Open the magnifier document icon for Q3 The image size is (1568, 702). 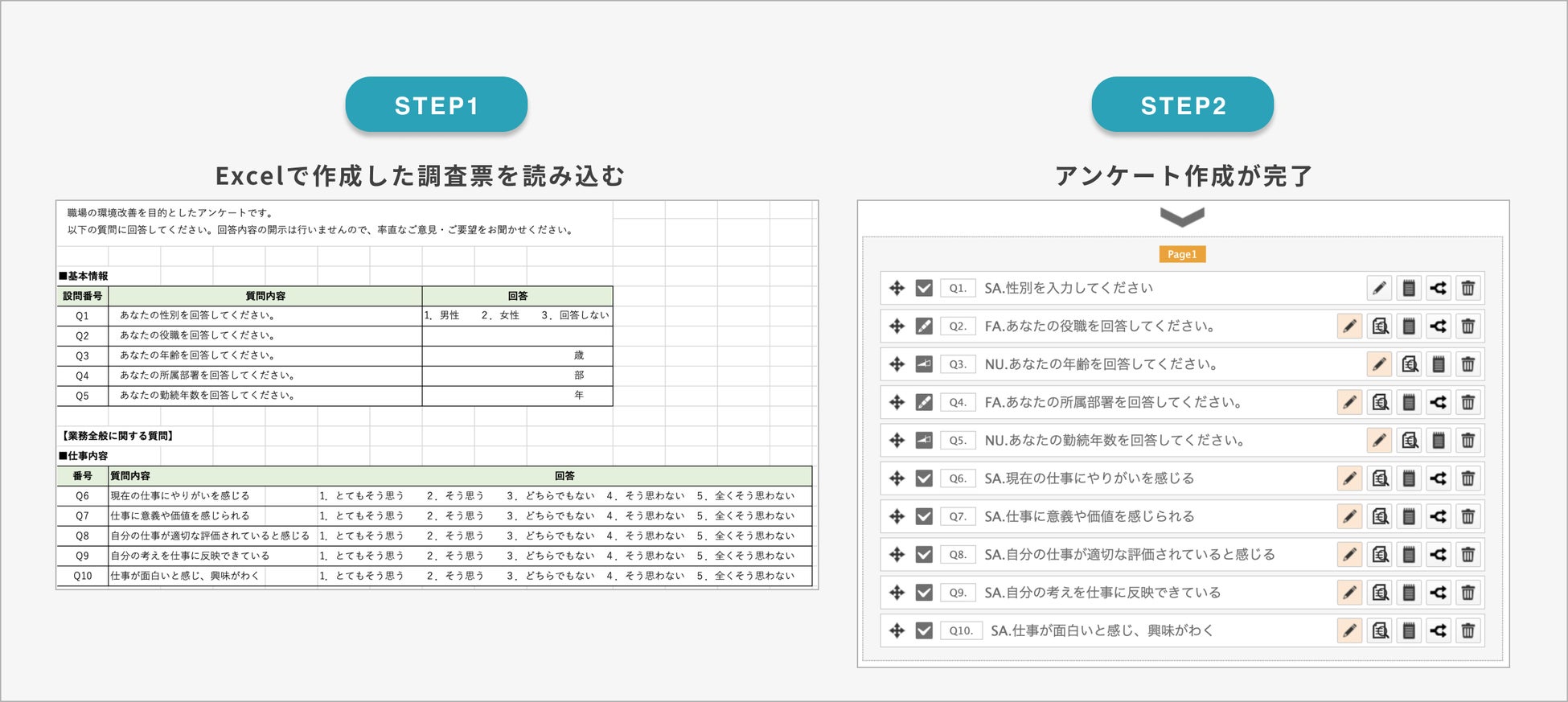pyautogui.click(x=1410, y=364)
